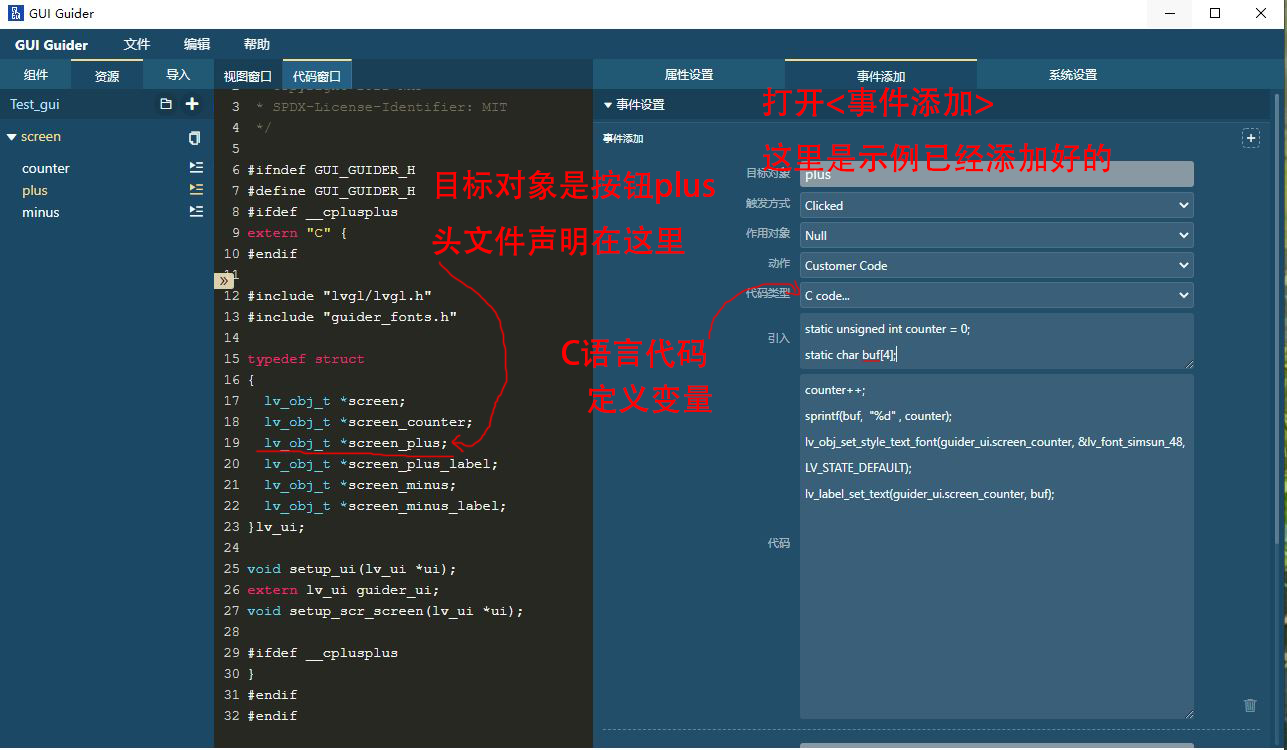Click the 目标对象 field containing plus

997,174
